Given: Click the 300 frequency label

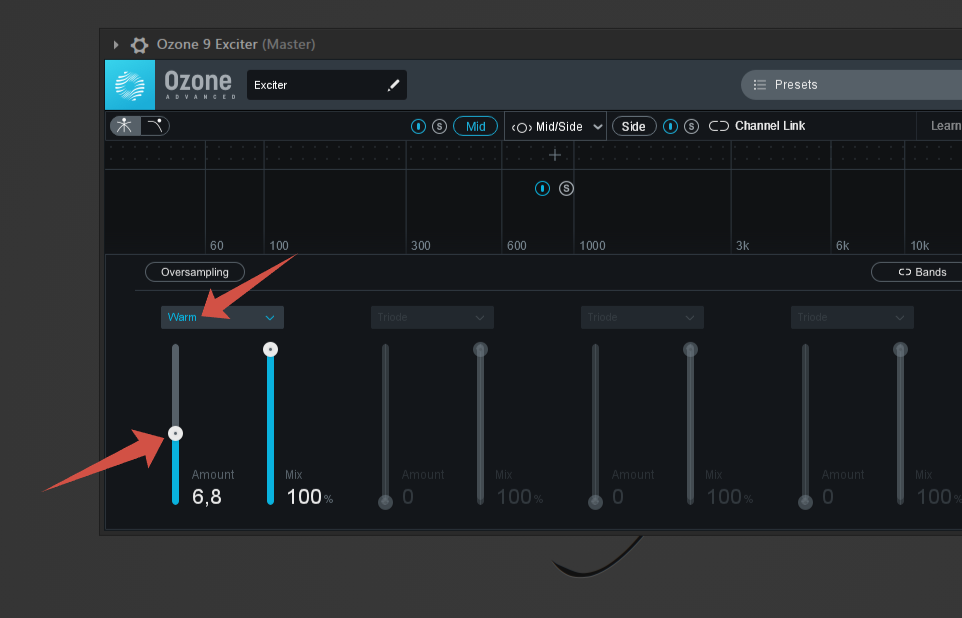Looking at the screenshot, I should (x=421, y=245).
